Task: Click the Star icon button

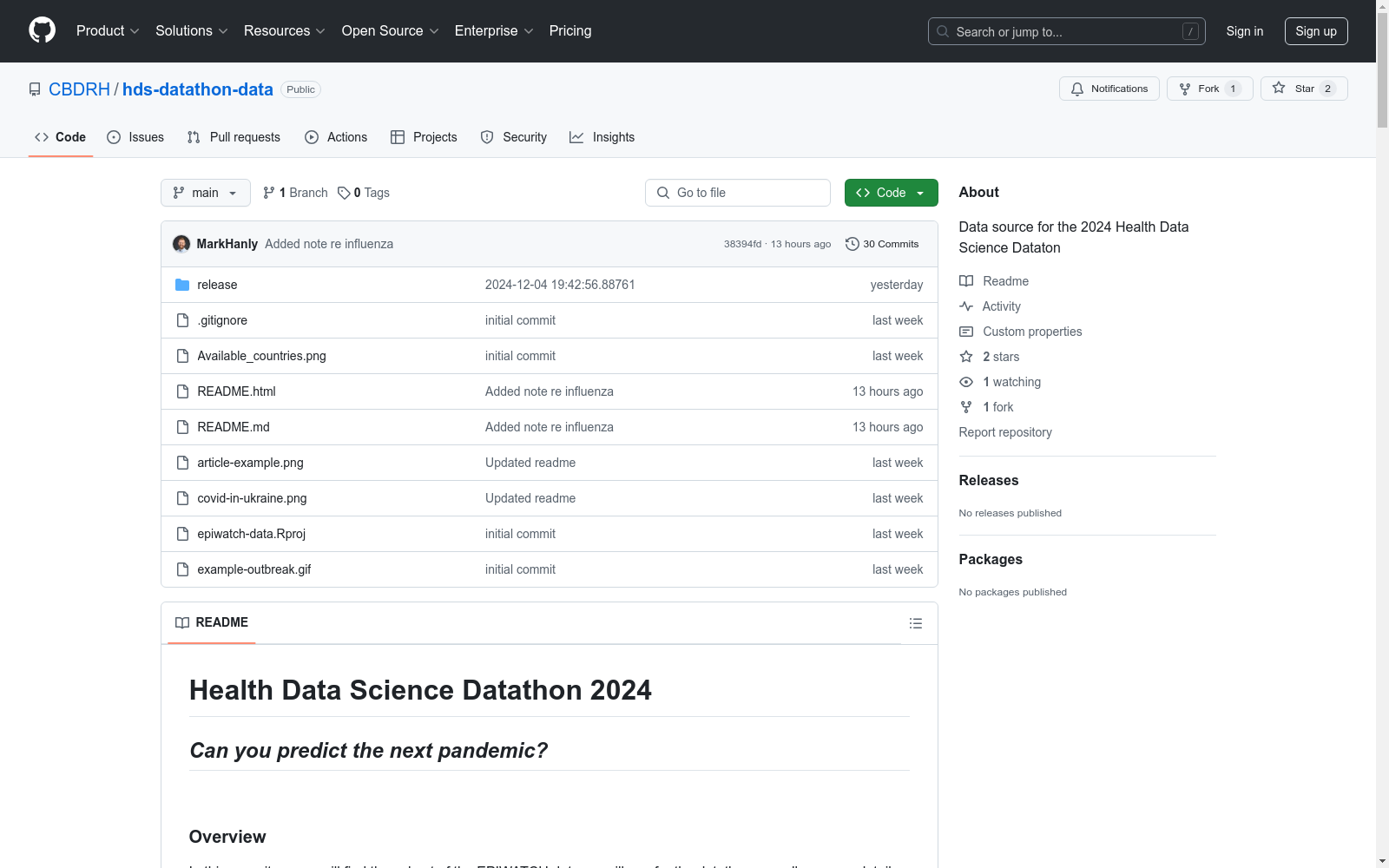Action: pos(1280,89)
